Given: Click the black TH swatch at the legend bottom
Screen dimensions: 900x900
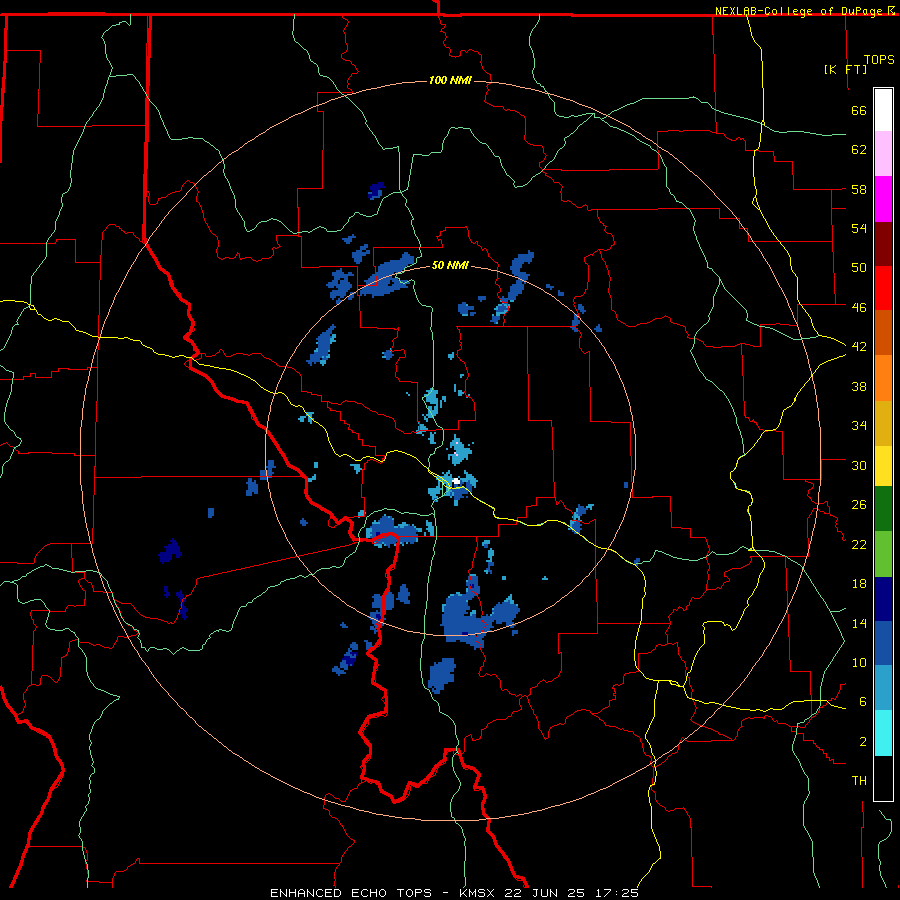Looking at the screenshot, I should click(883, 778).
